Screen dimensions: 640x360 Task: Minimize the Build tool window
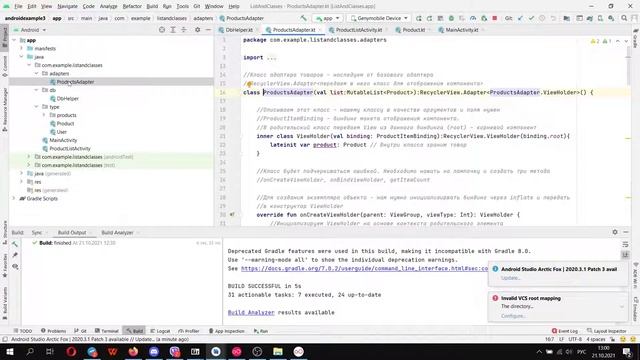(x=626, y=232)
